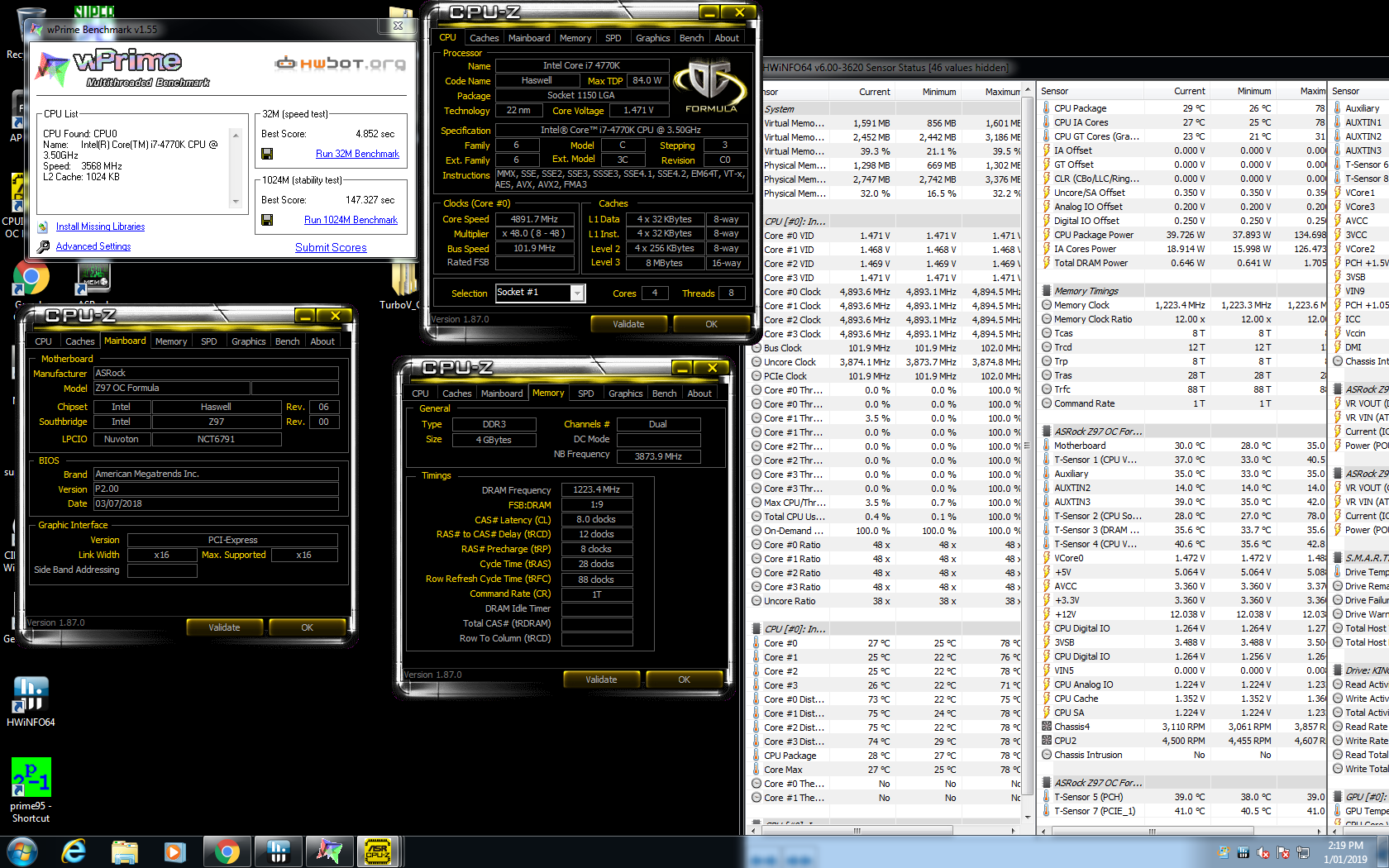Click the floppy save icon beside 1024M best score

point(267,220)
